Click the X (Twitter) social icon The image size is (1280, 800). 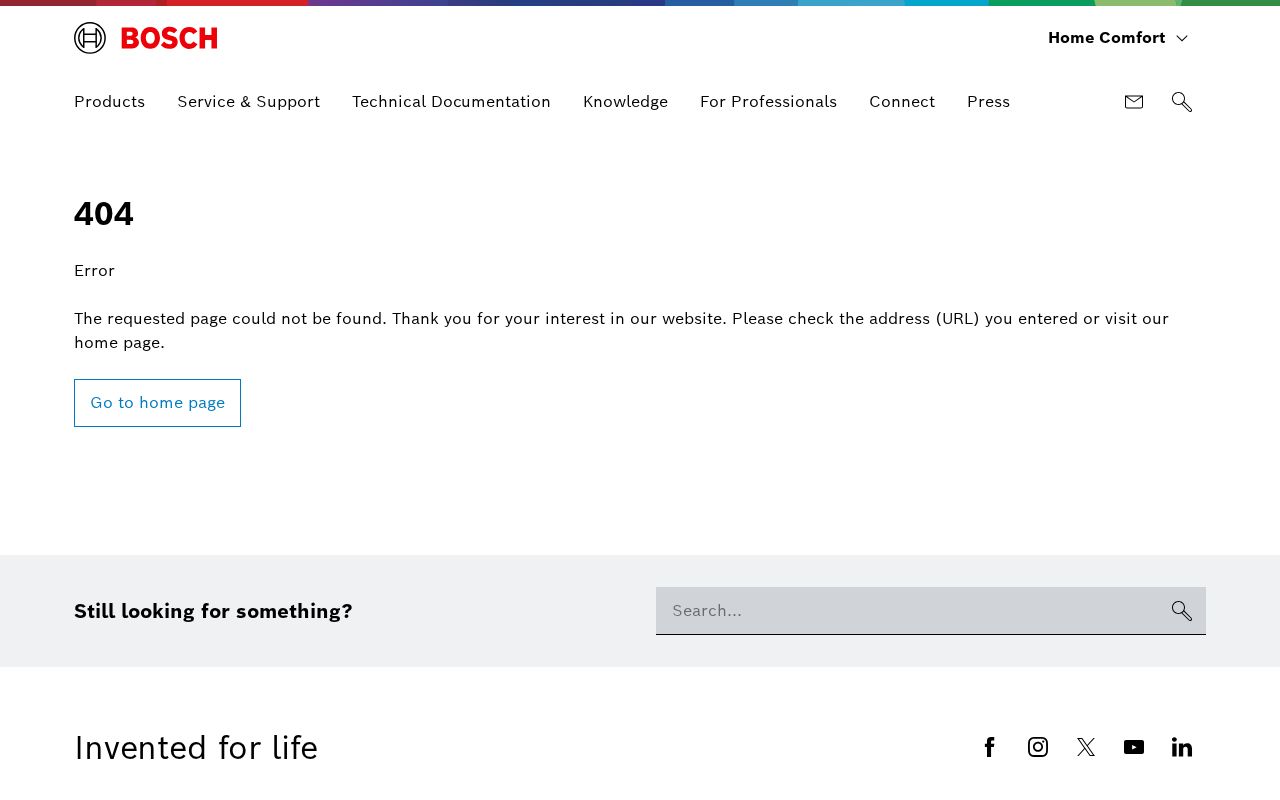[1086, 747]
